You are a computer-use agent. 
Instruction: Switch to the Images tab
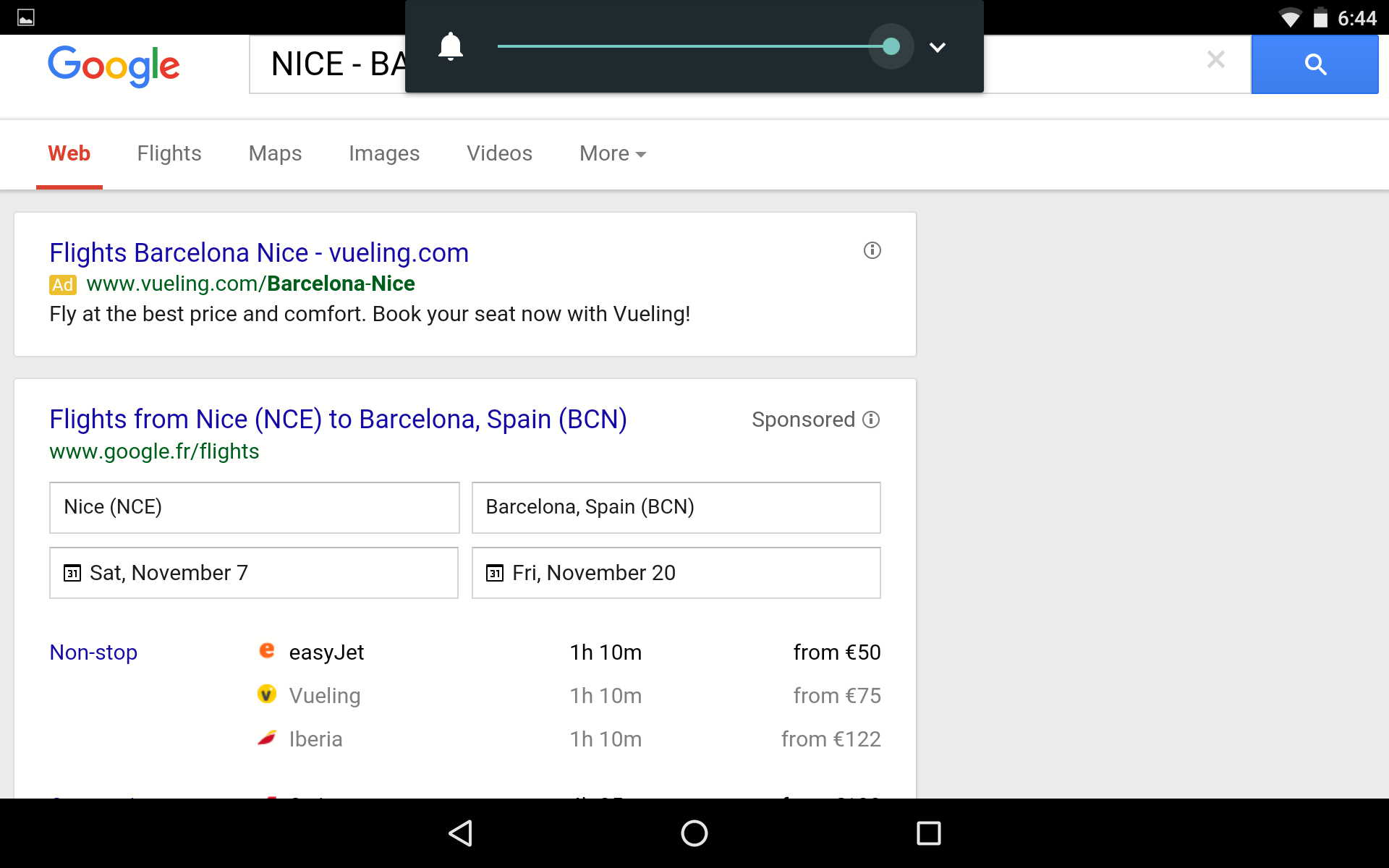pos(383,153)
